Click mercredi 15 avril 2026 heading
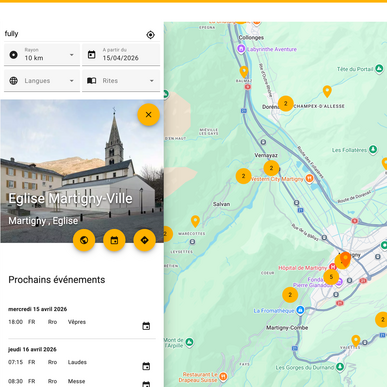 coord(38,309)
